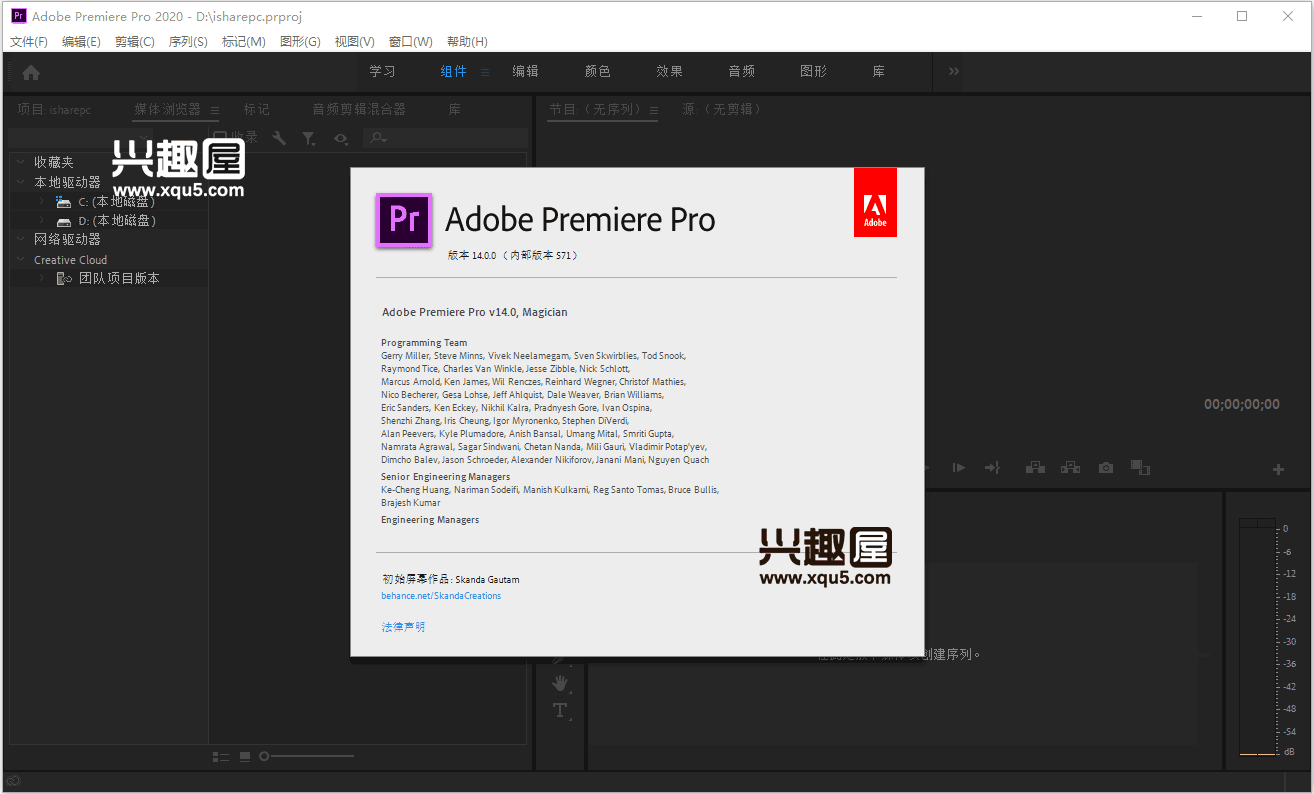The width and height of the screenshot is (1314, 794).
Task: Switch to the 音频 workspace
Action: (x=742, y=72)
